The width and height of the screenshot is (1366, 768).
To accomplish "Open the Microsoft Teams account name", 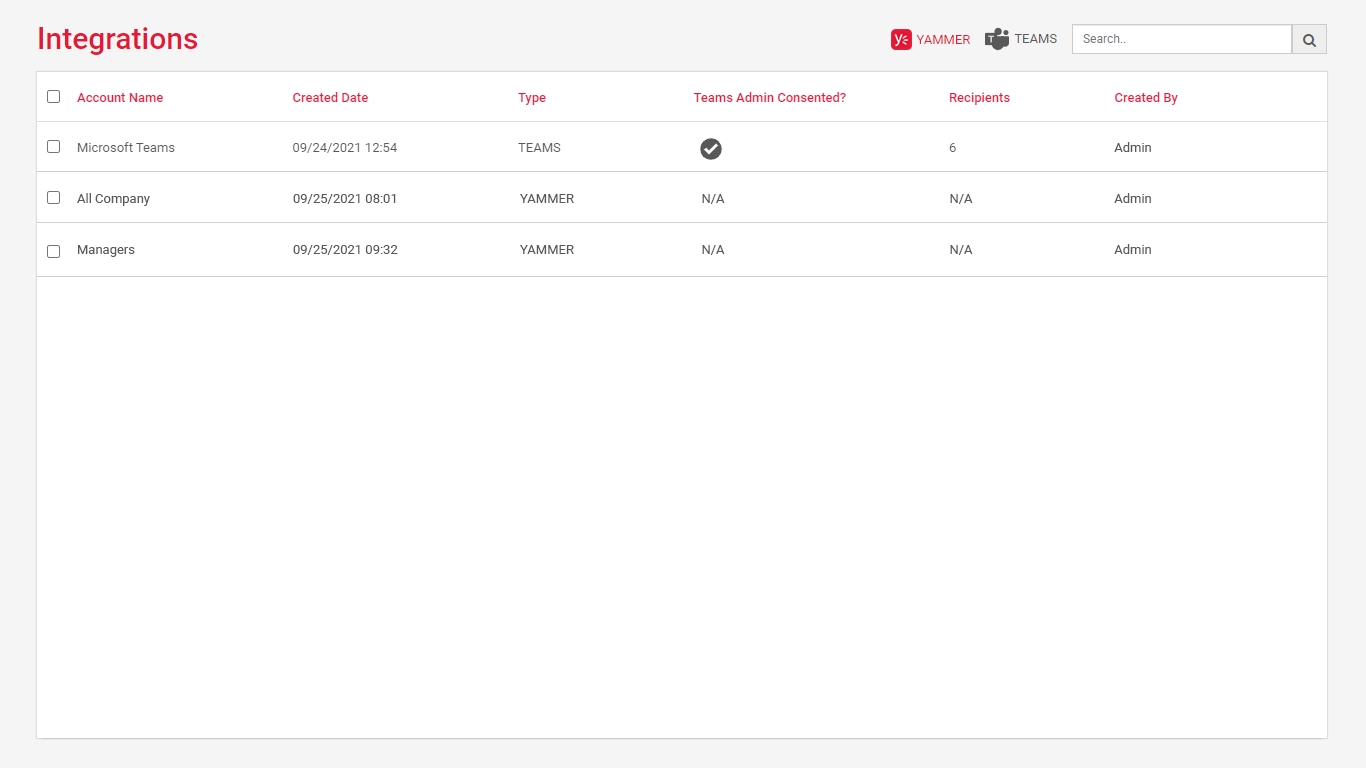I will tap(126, 148).
